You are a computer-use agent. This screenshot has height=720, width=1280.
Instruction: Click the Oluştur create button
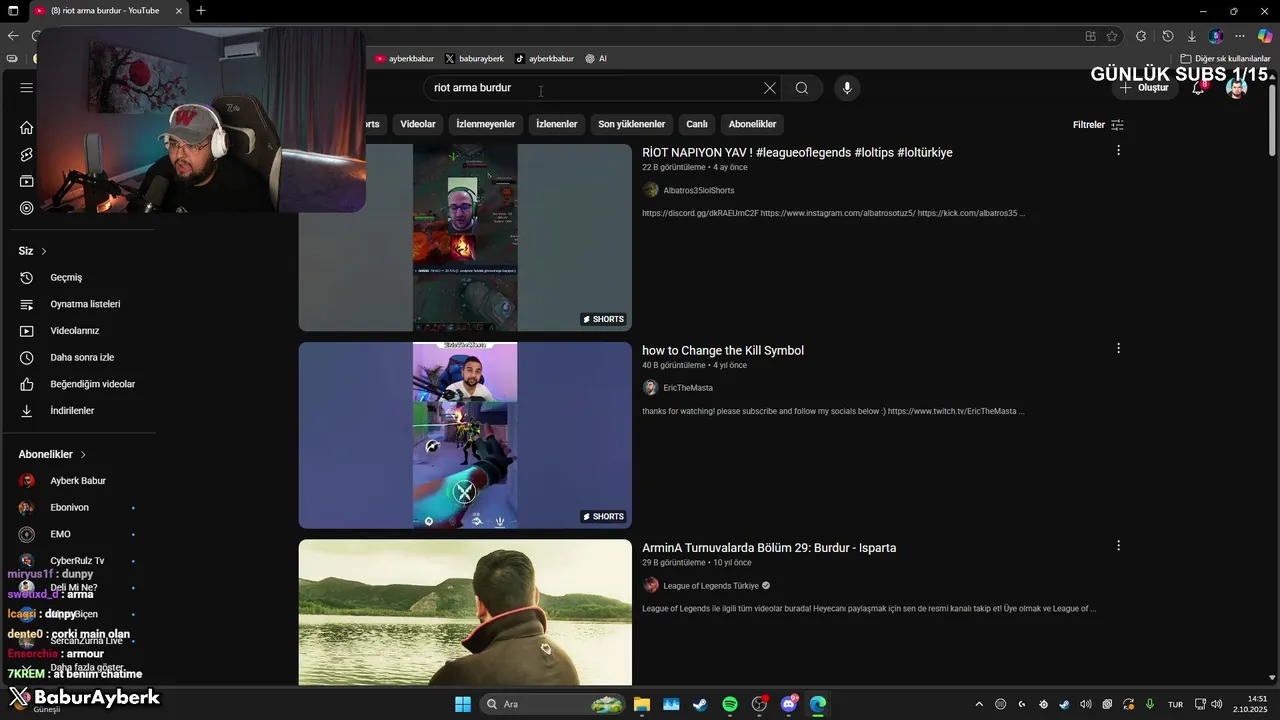pos(1144,88)
